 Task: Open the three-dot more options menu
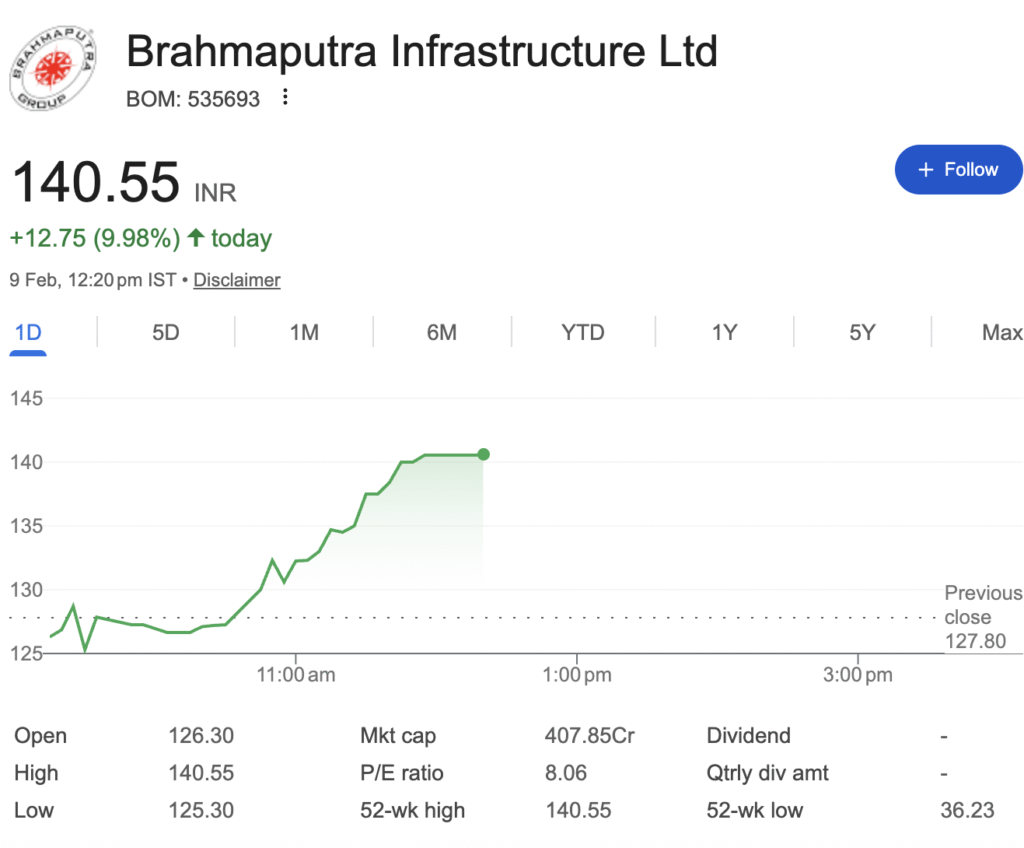point(286,98)
